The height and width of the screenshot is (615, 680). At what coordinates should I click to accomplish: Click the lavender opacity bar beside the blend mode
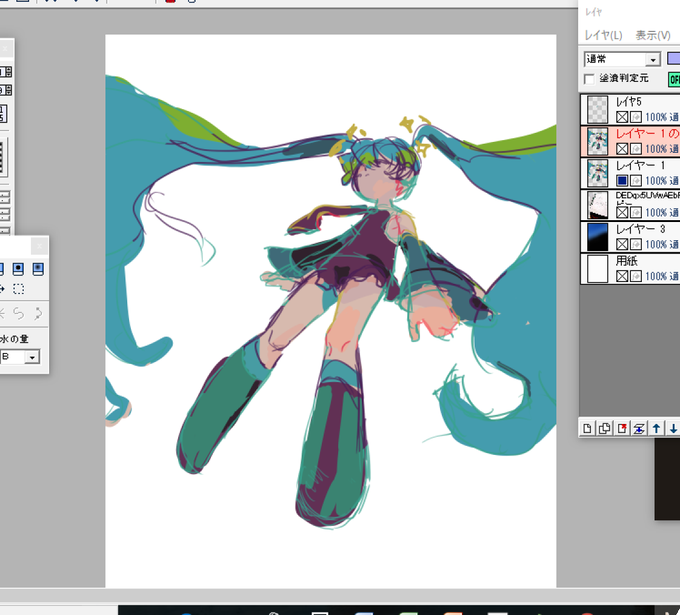click(x=673, y=59)
